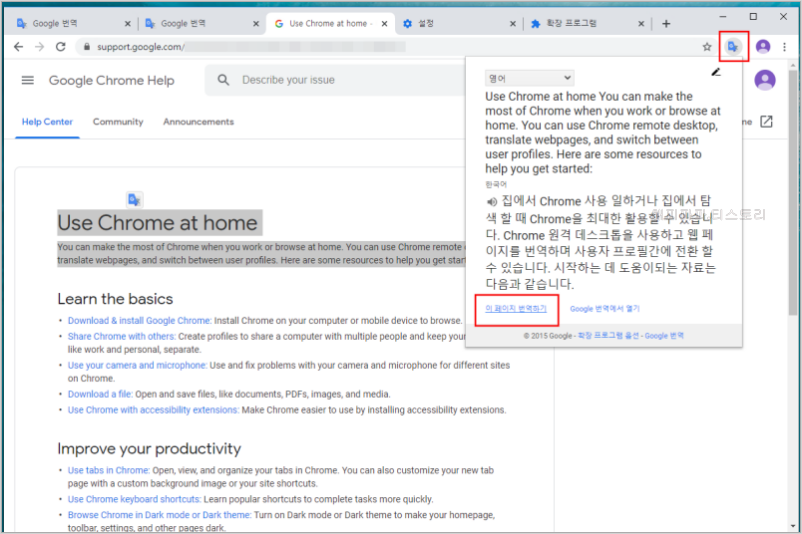
Task: Open 확장 프로그램 옵션 link in popup footer
Action: coord(608,336)
